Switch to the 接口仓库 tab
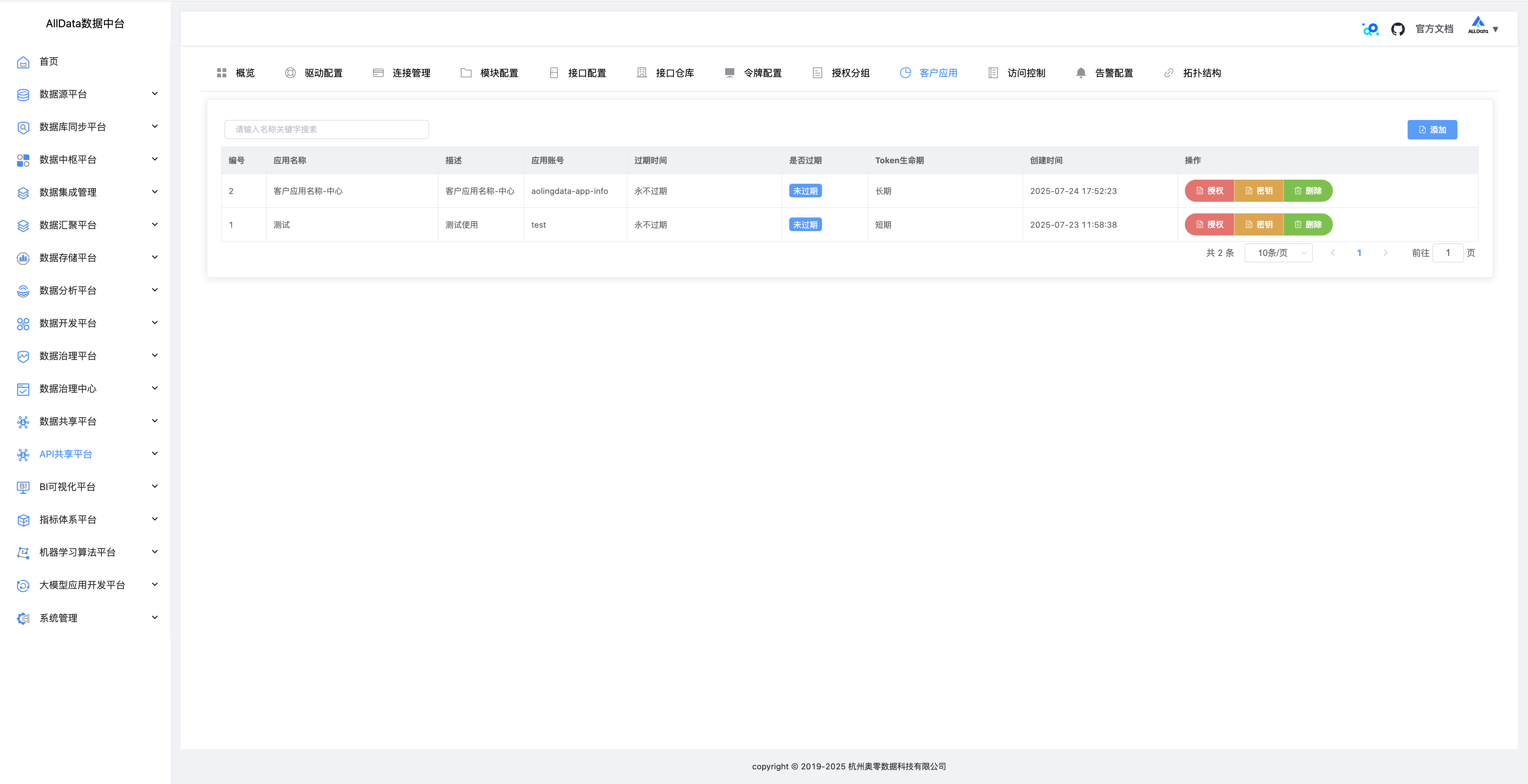Image resolution: width=1528 pixels, height=784 pixels. [665, 73]
